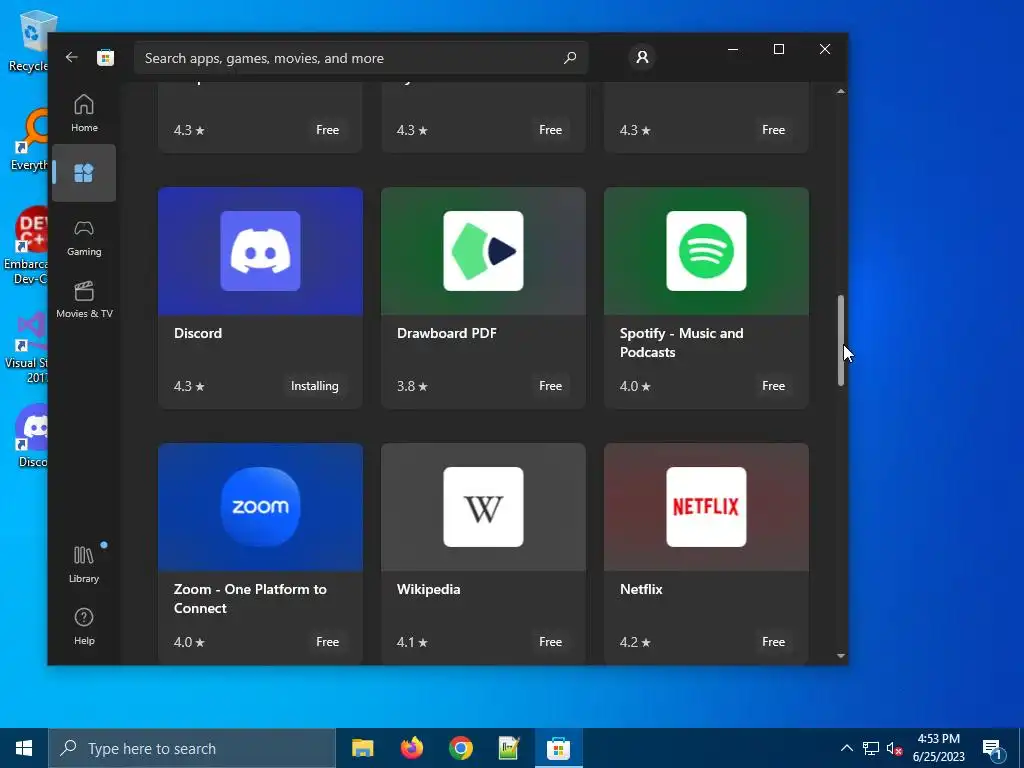Screen dimensions: 1024x768
Task: Go back using the back arrow
Action: coord(71,57)
